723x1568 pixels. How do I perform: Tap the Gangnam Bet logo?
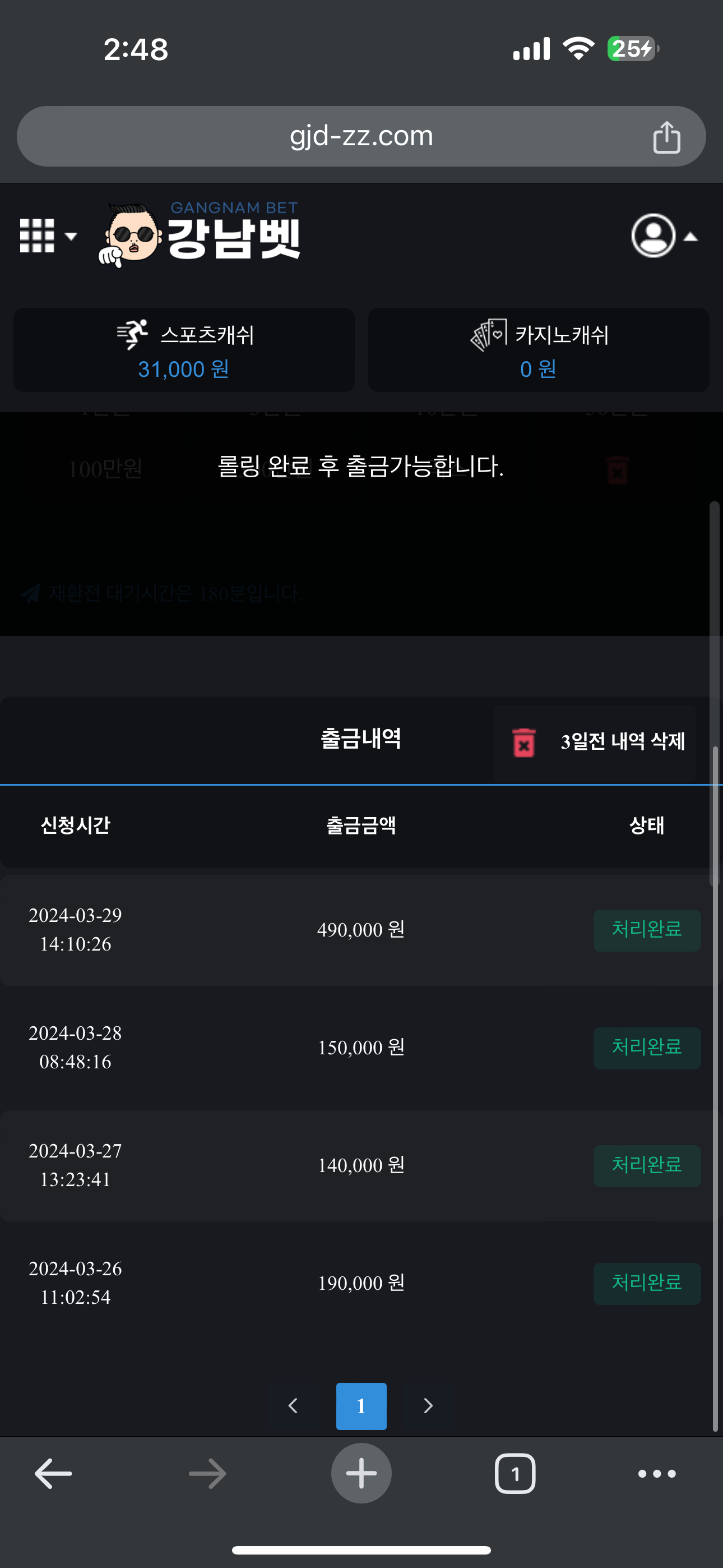[201, 236]
